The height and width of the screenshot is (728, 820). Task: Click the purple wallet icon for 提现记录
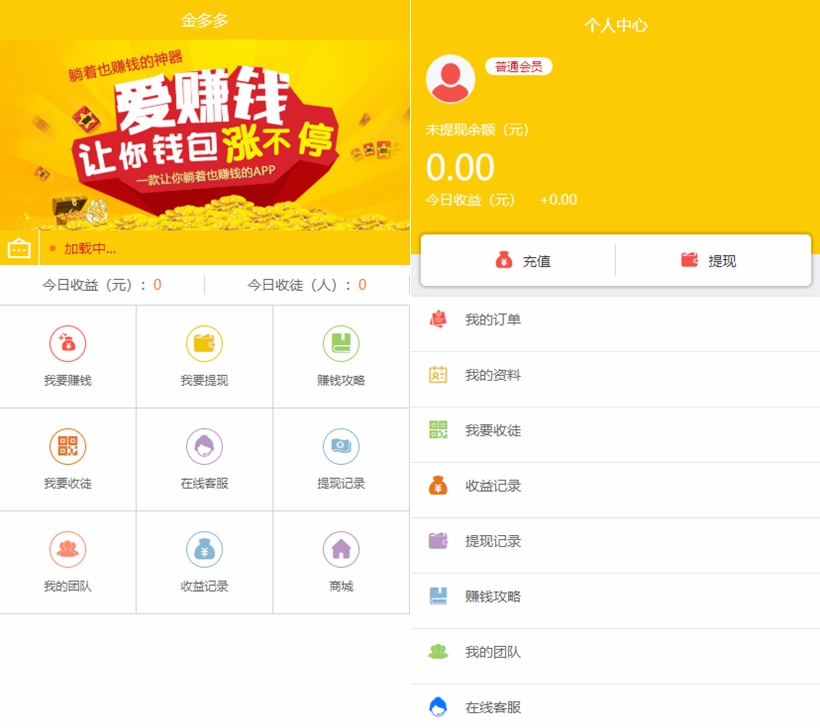tap(438, 540)
